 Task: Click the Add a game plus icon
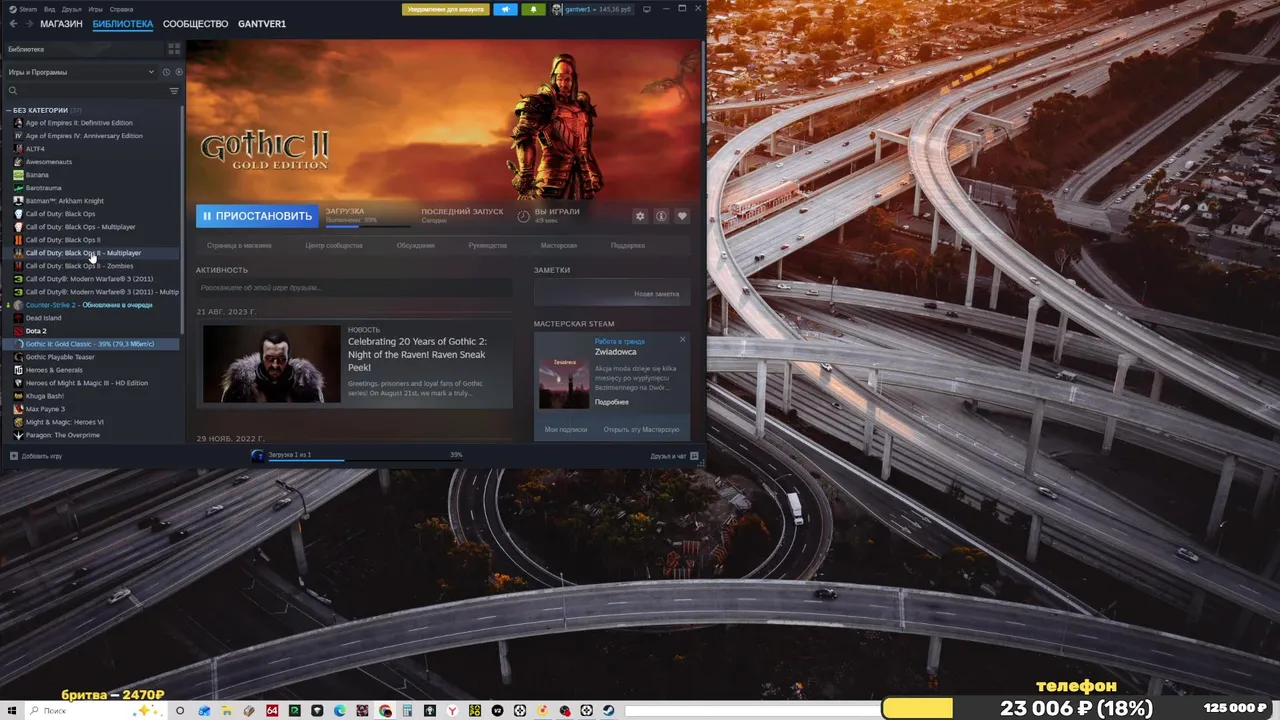click(13, 456)
